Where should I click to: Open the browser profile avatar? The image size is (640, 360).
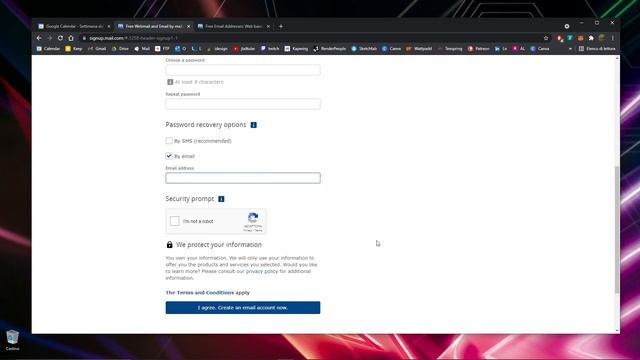pyautogui.click(x=602, y=38)
